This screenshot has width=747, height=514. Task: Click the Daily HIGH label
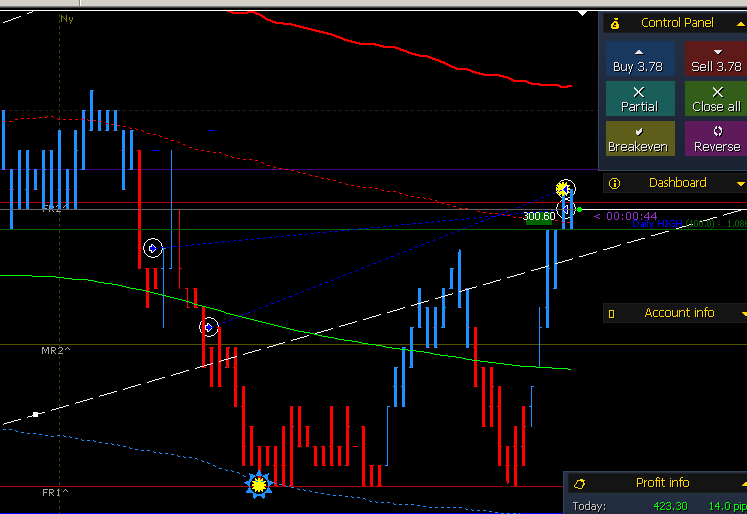pyautogui.click(x=657, y=224)
